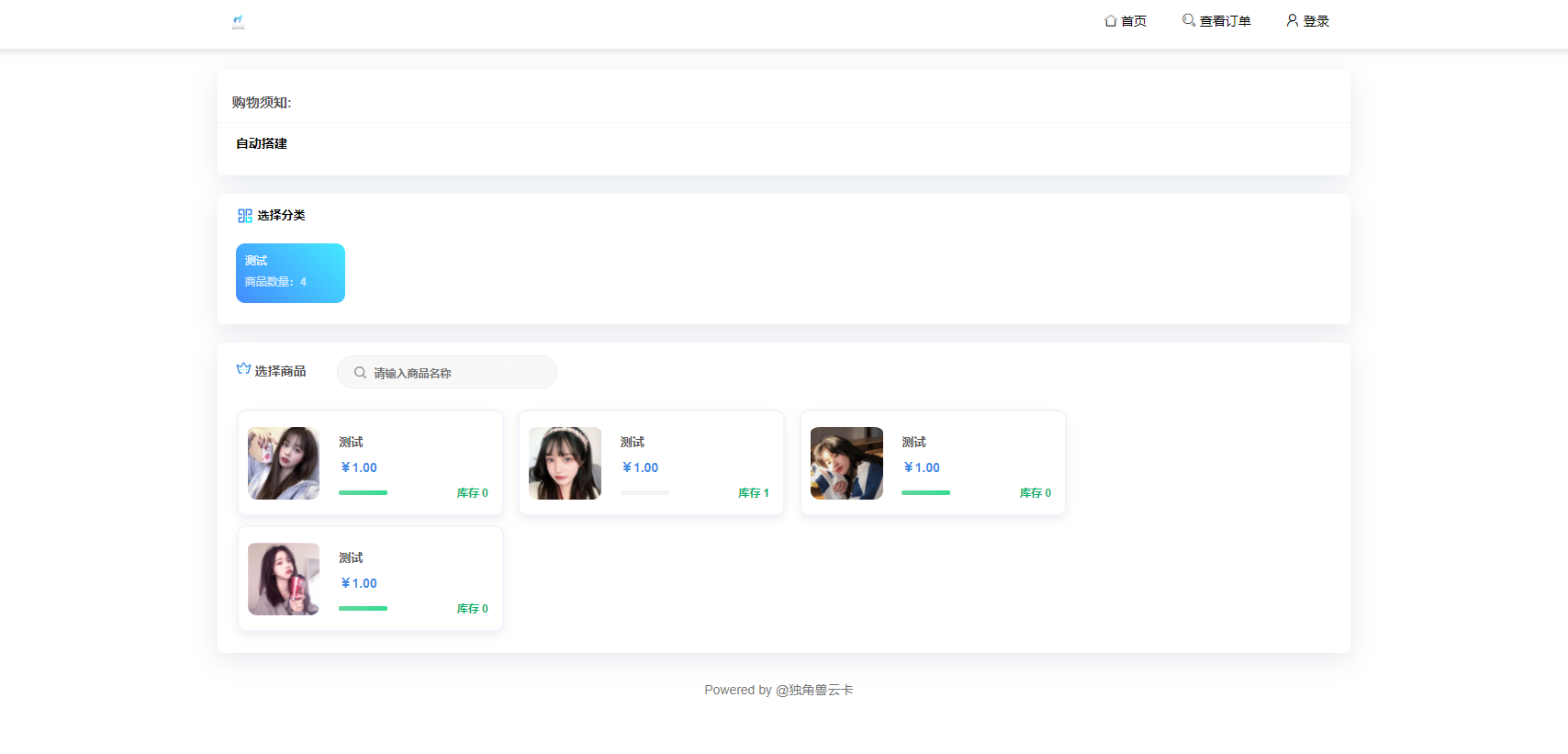Screen dimensions: 1568x754
Task: Select the blue 测试 category card
Action: (290, 273)
